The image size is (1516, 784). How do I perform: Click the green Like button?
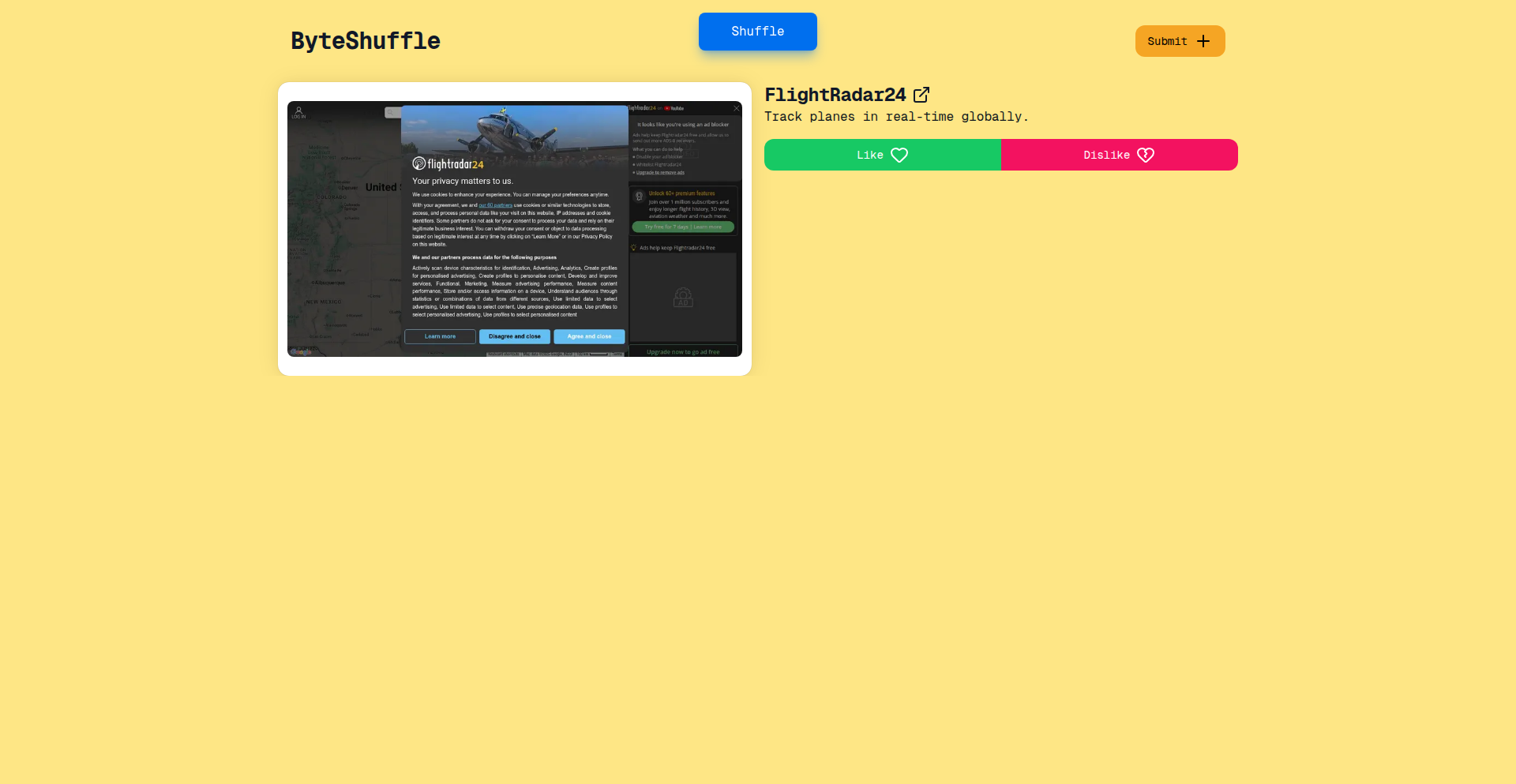882,155
